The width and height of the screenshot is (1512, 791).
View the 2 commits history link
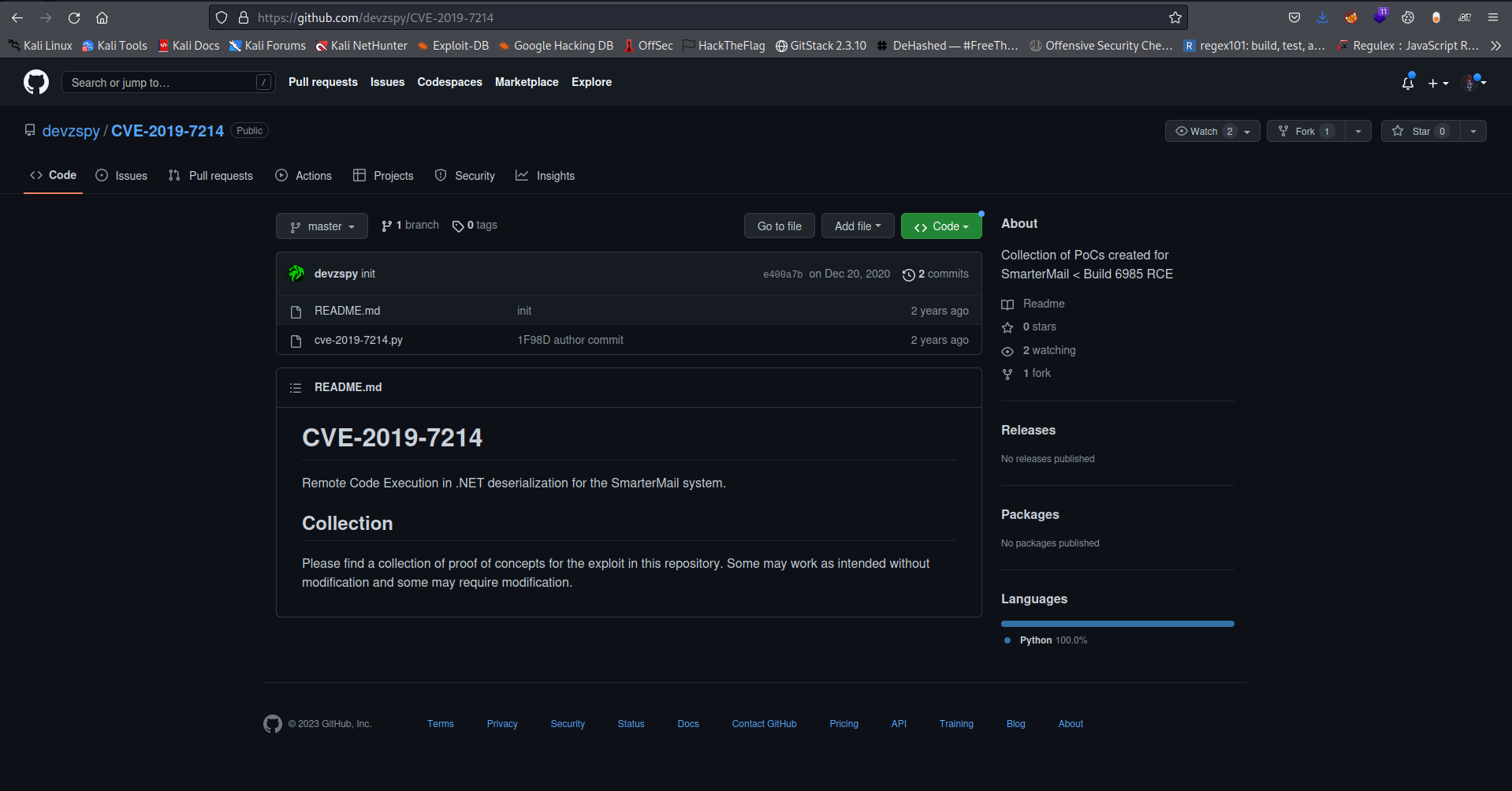coord(936,274)
